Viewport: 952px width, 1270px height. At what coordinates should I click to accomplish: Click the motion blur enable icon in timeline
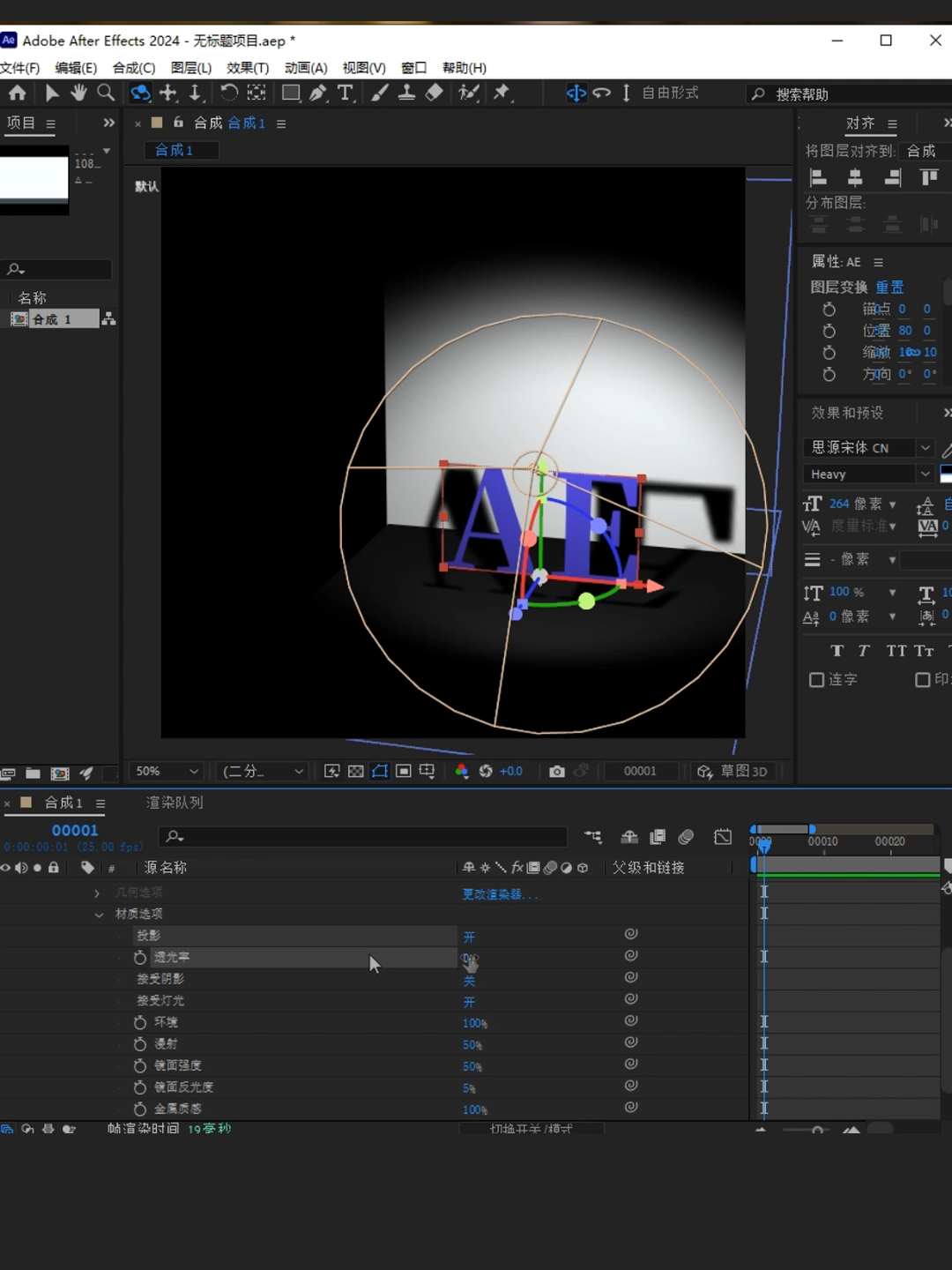(686, 836)
